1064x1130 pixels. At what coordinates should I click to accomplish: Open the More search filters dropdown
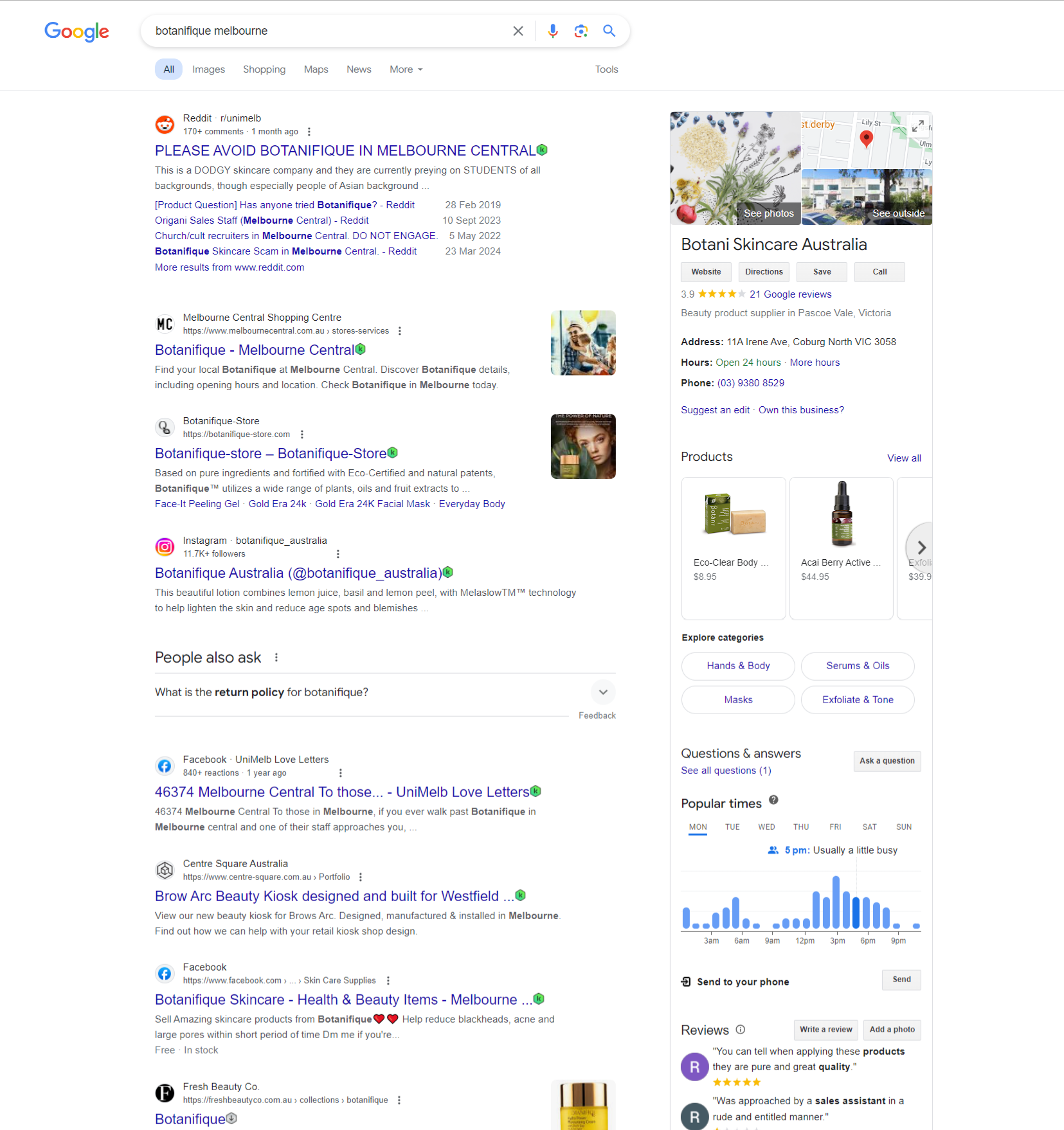coord(406,69)
